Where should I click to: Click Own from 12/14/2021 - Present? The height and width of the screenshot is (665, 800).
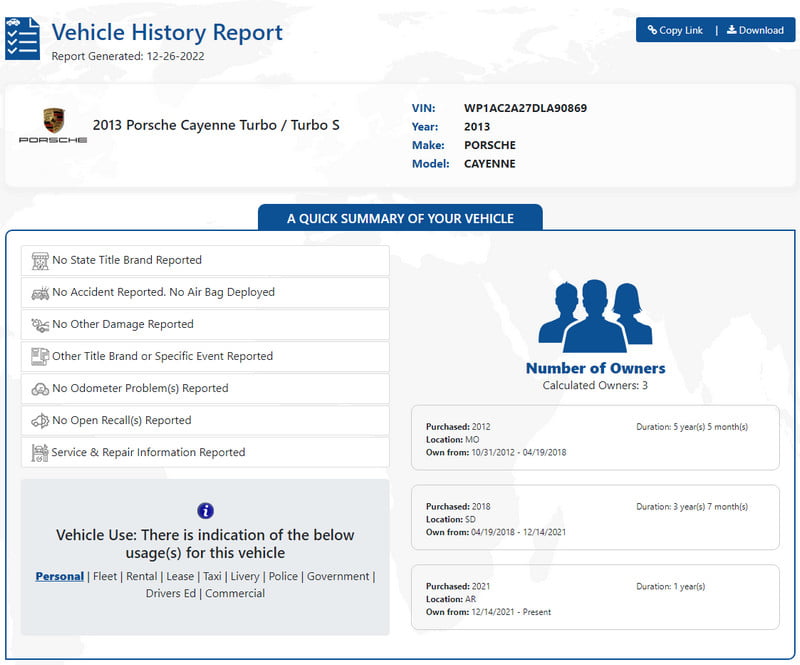pos(489,612)
